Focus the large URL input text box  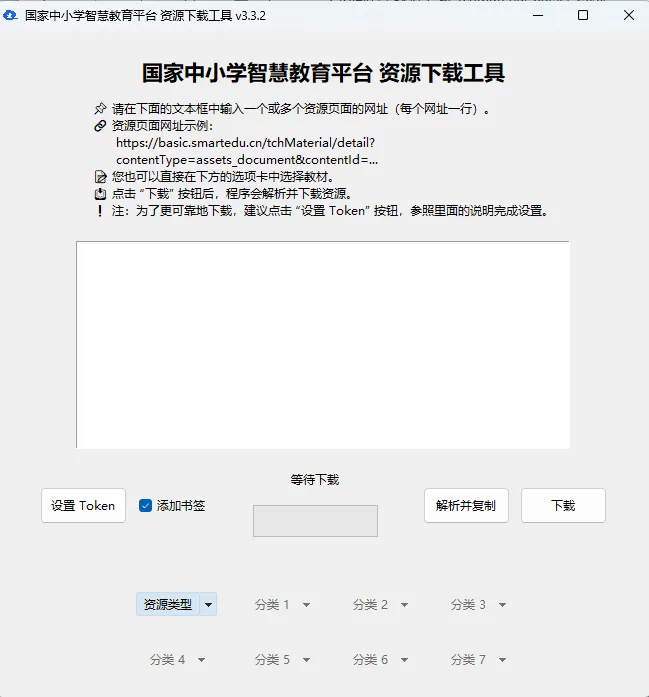coord(323,344)
